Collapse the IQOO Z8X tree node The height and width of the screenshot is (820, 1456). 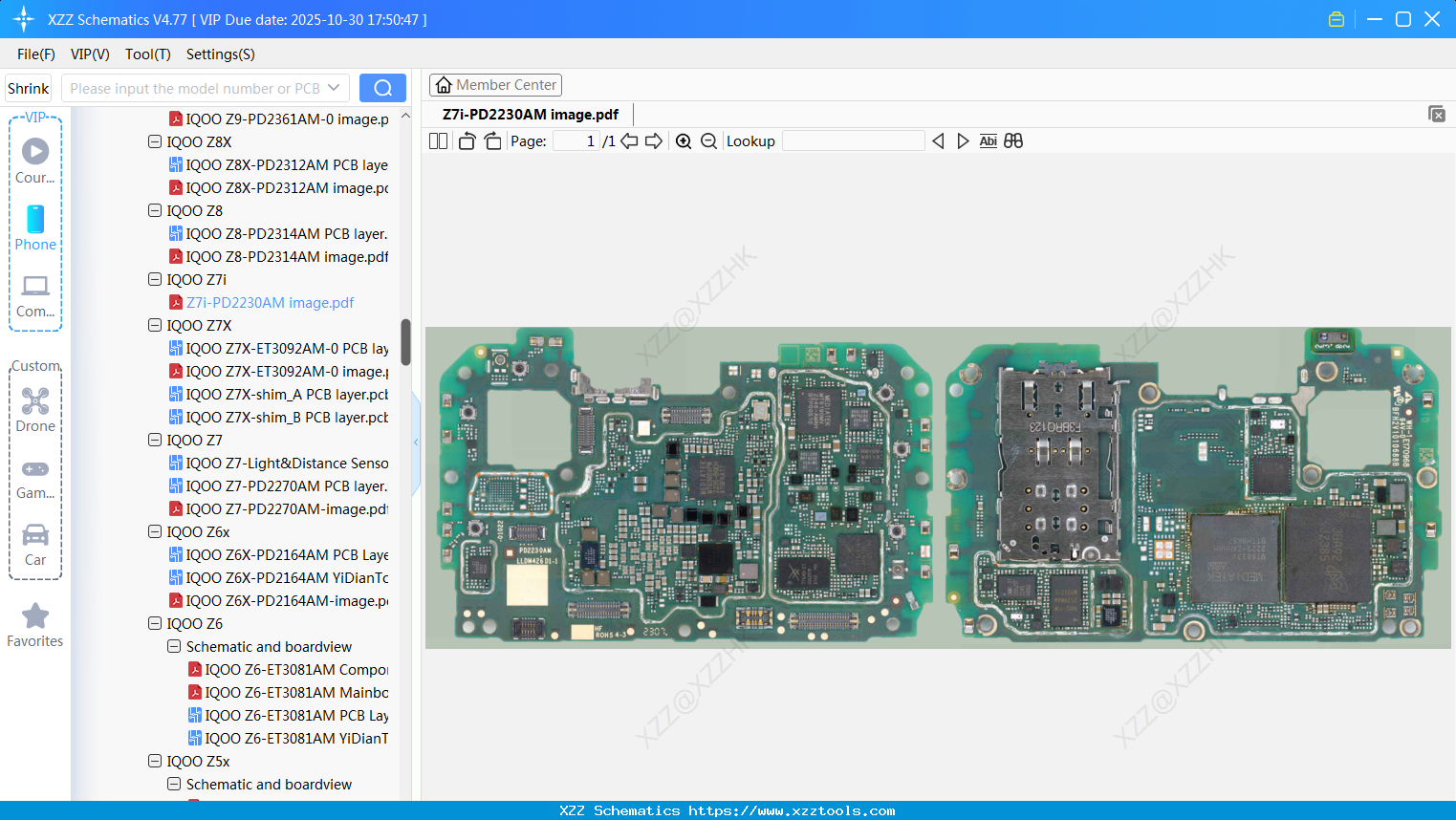click(155, 142)
